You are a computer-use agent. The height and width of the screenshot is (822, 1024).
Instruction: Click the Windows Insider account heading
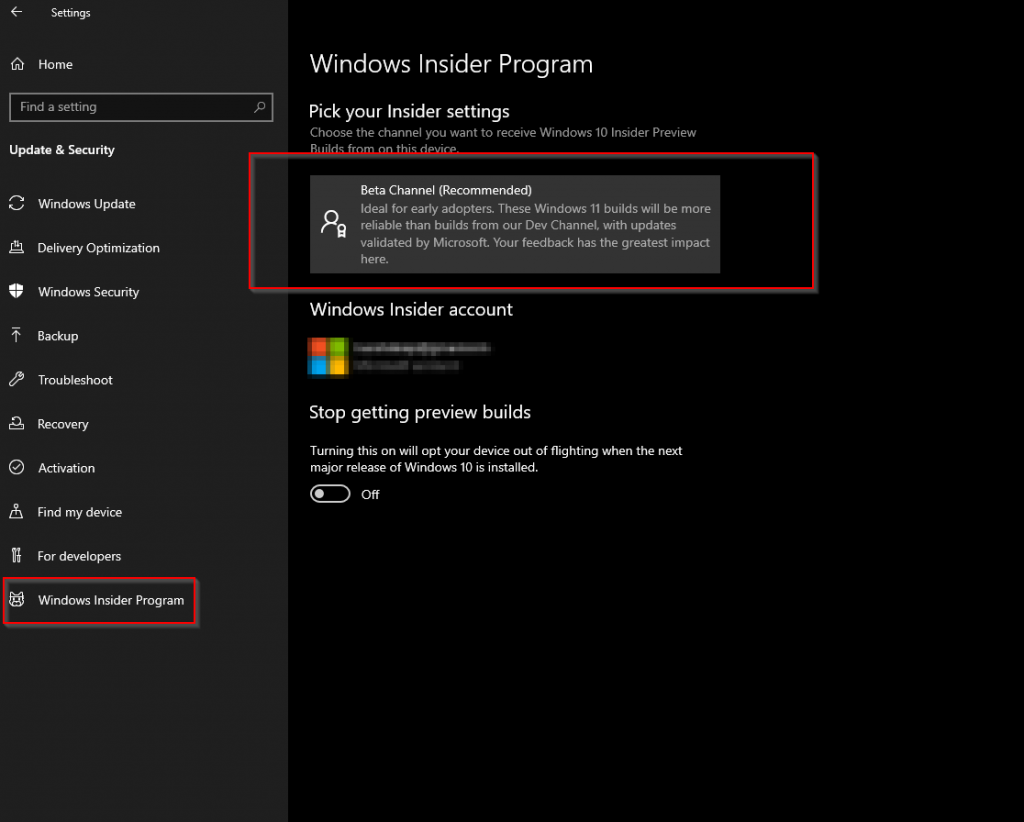(x=411, y=309)
